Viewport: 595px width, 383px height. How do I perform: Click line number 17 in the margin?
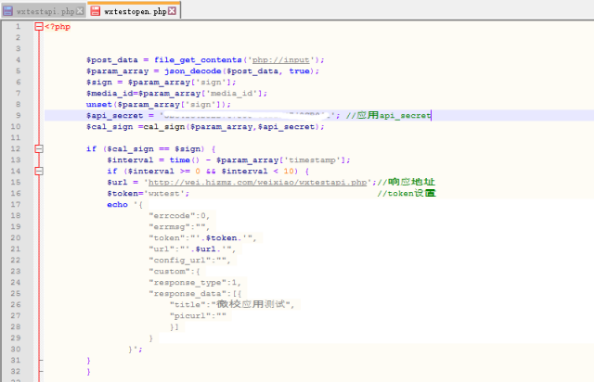(16, 205)
